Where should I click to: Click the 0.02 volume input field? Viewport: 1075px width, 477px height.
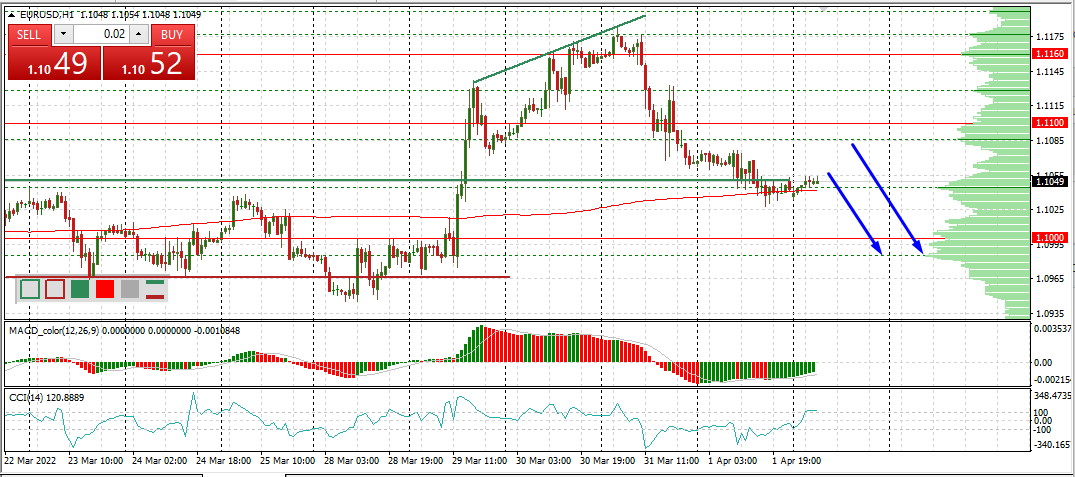(101, 34)
